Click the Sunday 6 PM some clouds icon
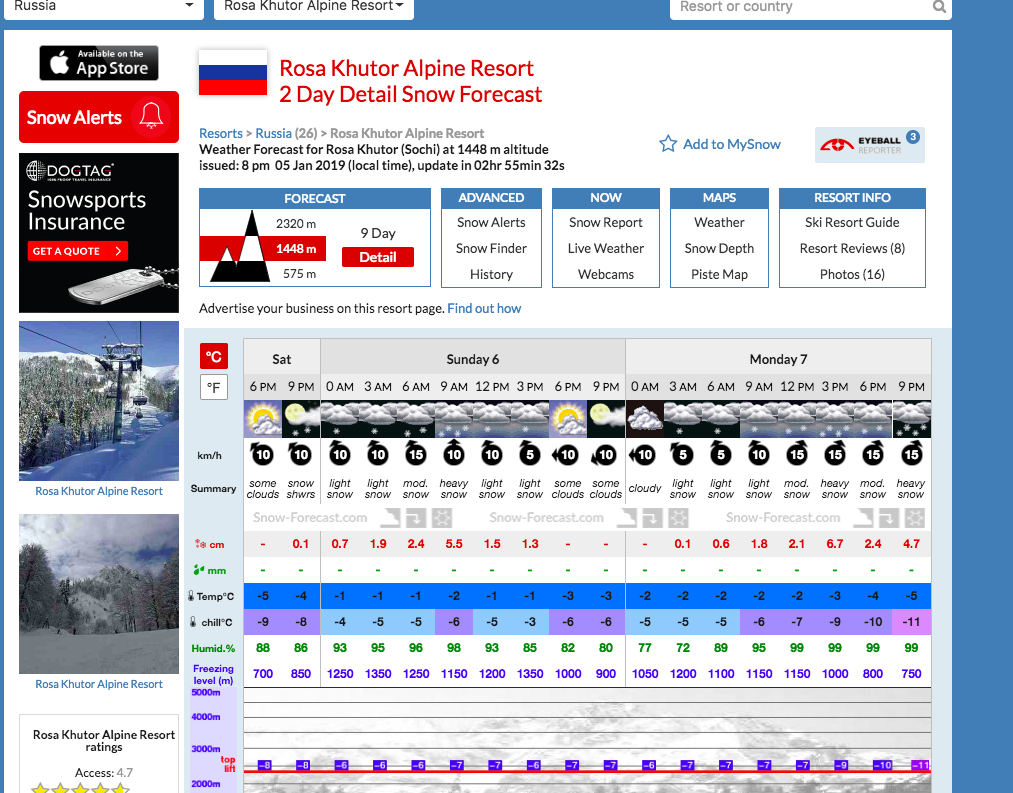This screenshot has width=1013, height=793. (568, 419)
